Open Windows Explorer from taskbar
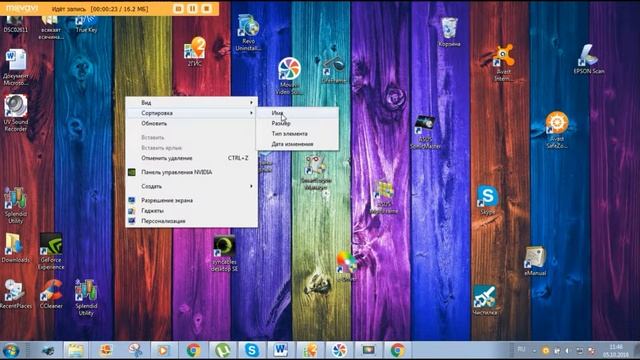640x360 pixels. pos(76,350)
